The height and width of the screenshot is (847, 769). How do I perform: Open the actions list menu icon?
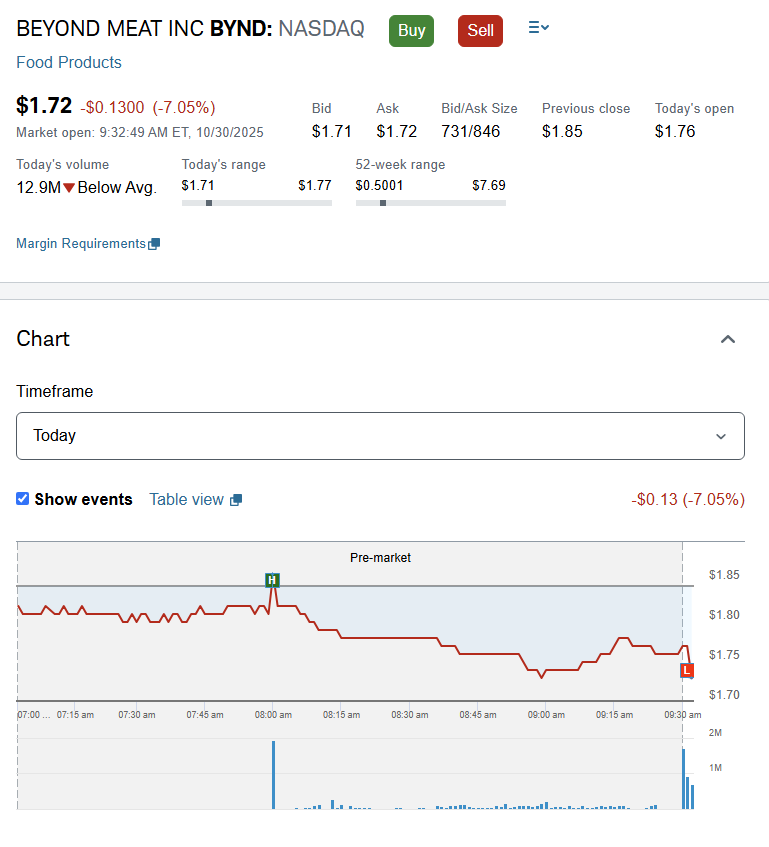538,28
